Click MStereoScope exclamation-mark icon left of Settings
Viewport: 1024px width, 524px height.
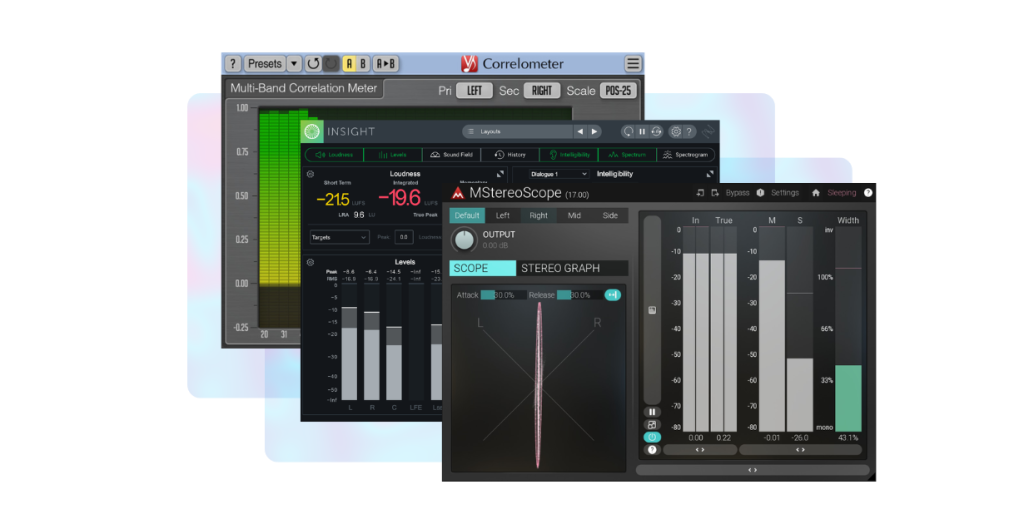pos(760,193)
